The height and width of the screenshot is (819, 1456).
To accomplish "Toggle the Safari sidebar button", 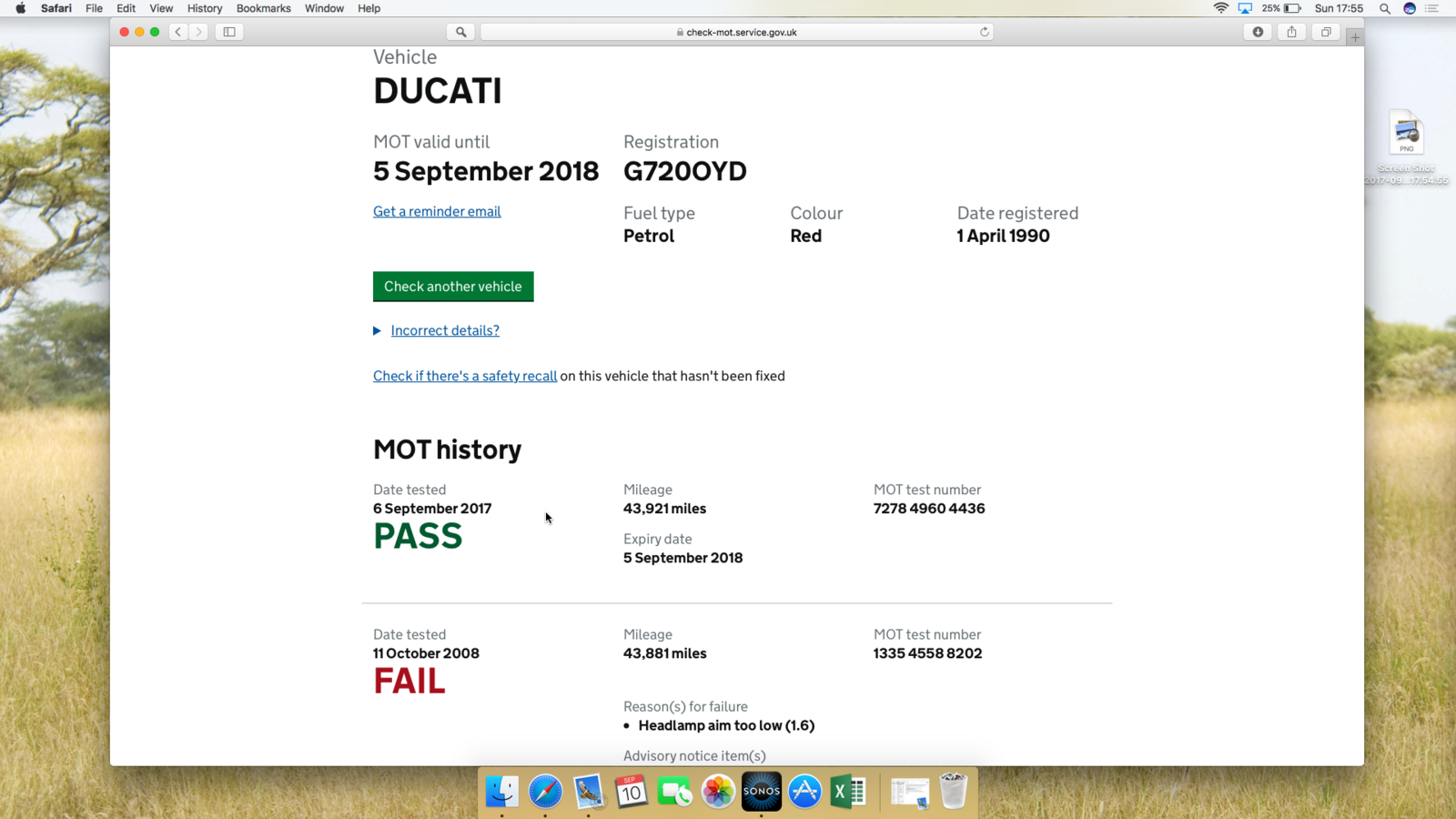I will click(229, 32).
